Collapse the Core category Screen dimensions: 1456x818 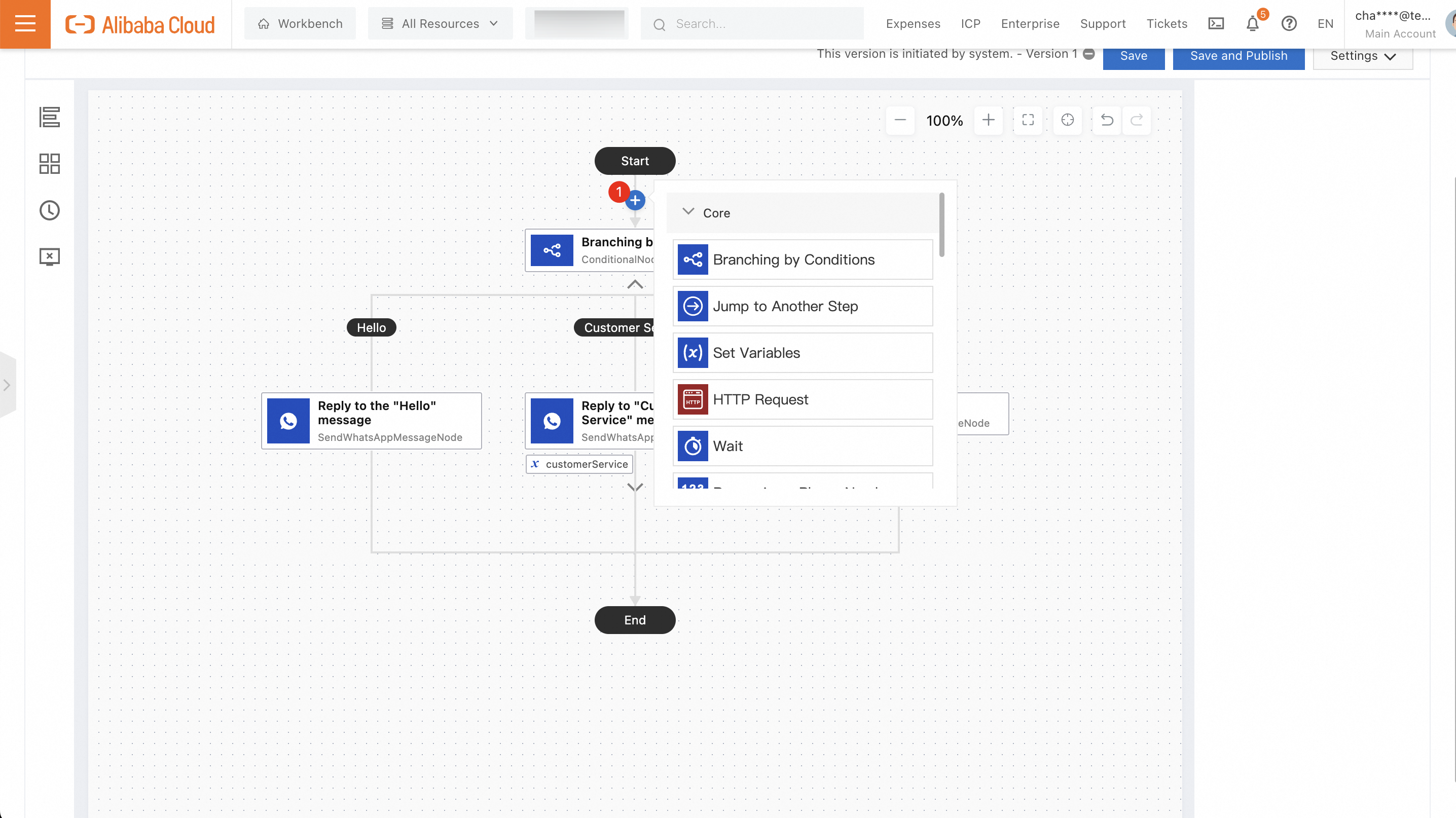(688, 212)
